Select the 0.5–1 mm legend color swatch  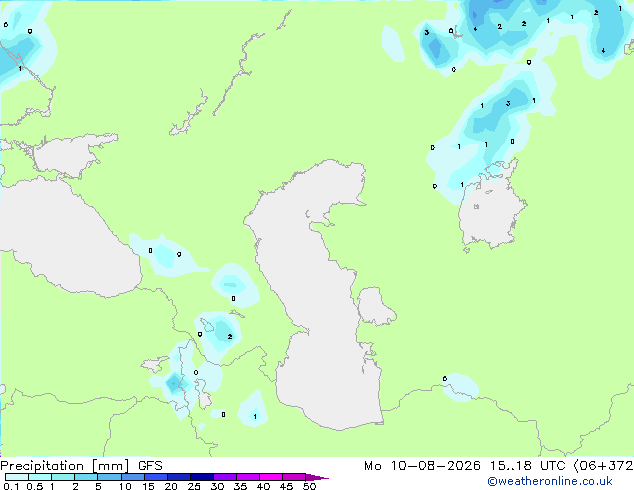pyautogui.click(x=40, y=477)
